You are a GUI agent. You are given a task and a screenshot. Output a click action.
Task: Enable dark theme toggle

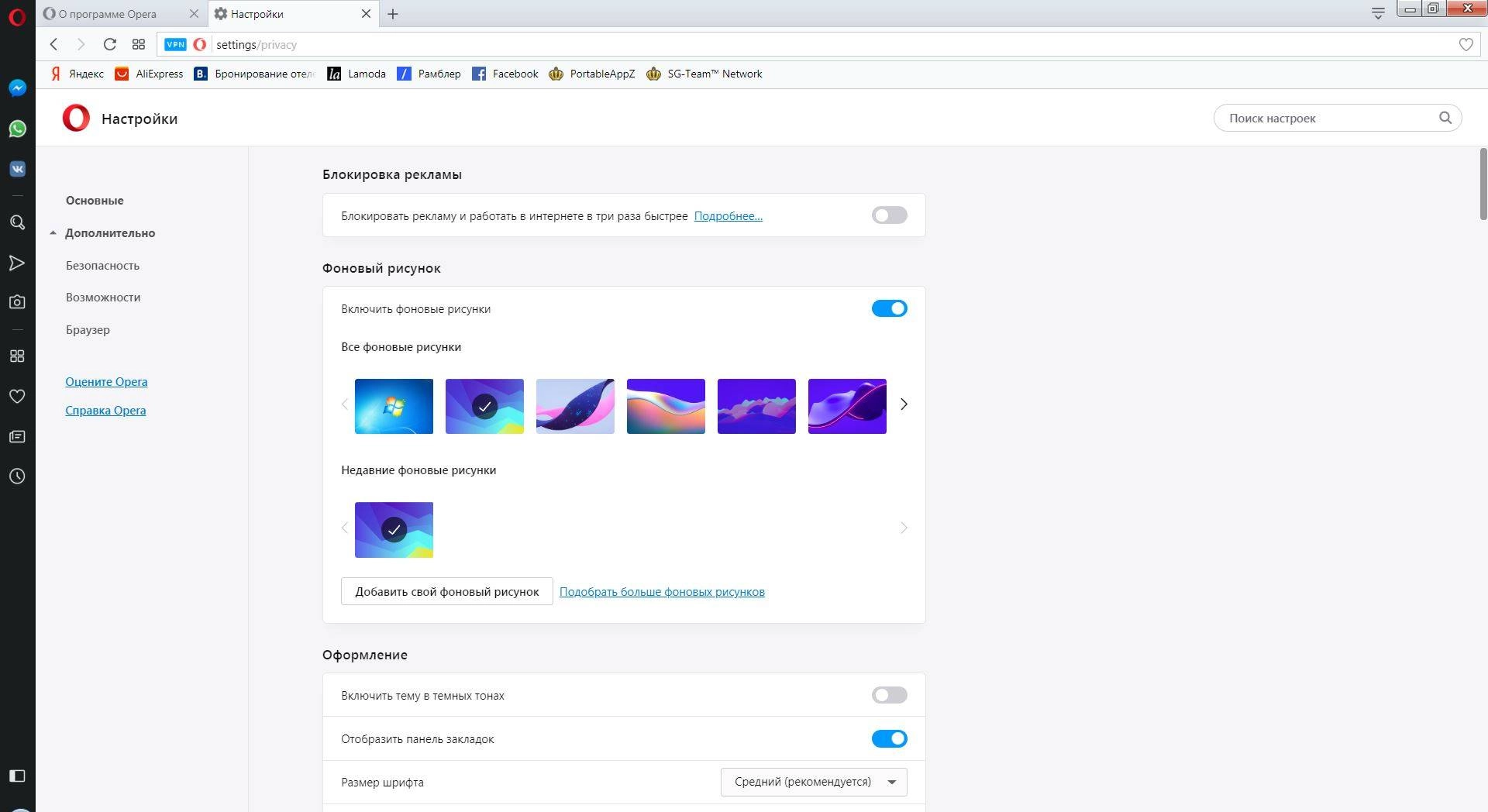[x=889, y=695]
